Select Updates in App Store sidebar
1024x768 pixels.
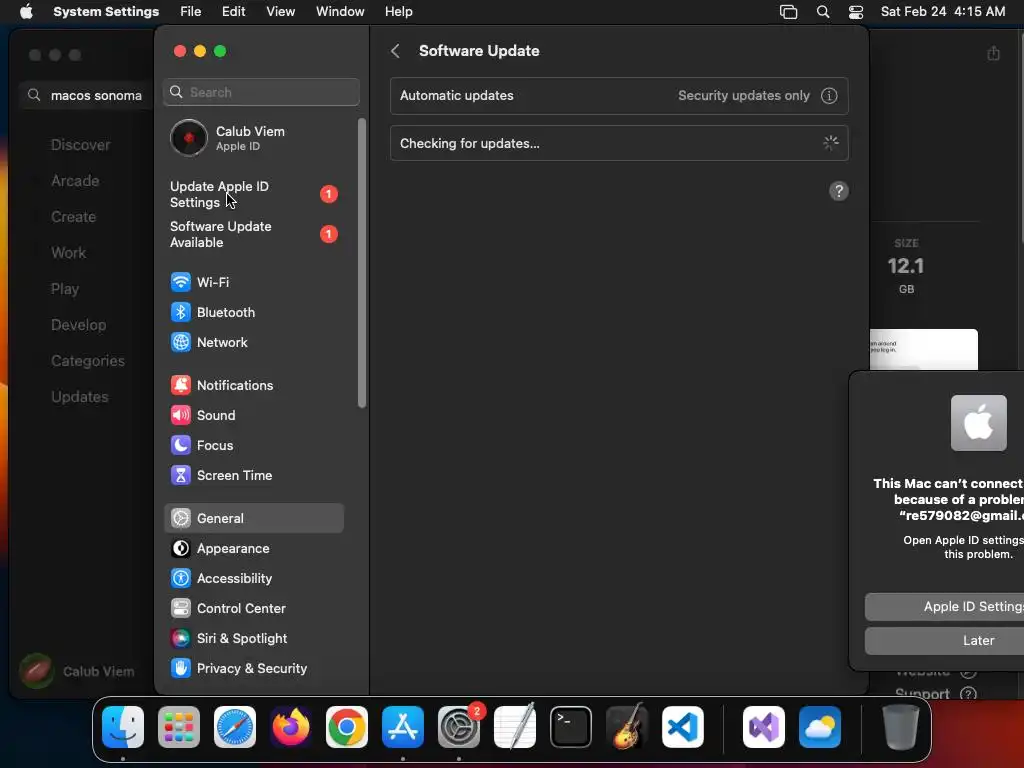pos(80,396)
